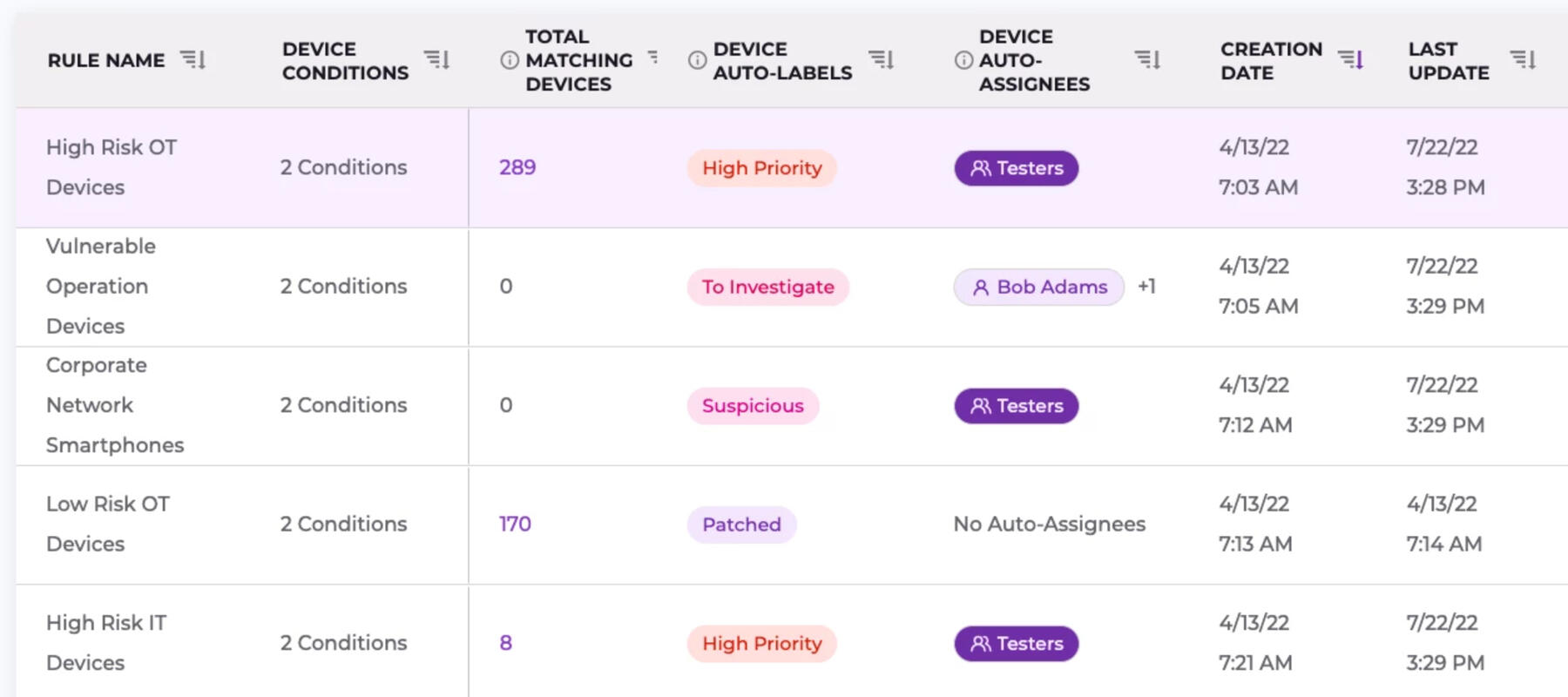The width and height of the screenshot is (1568, 697).
Task: Show info for Total Matching Devices
Action: 510,60
